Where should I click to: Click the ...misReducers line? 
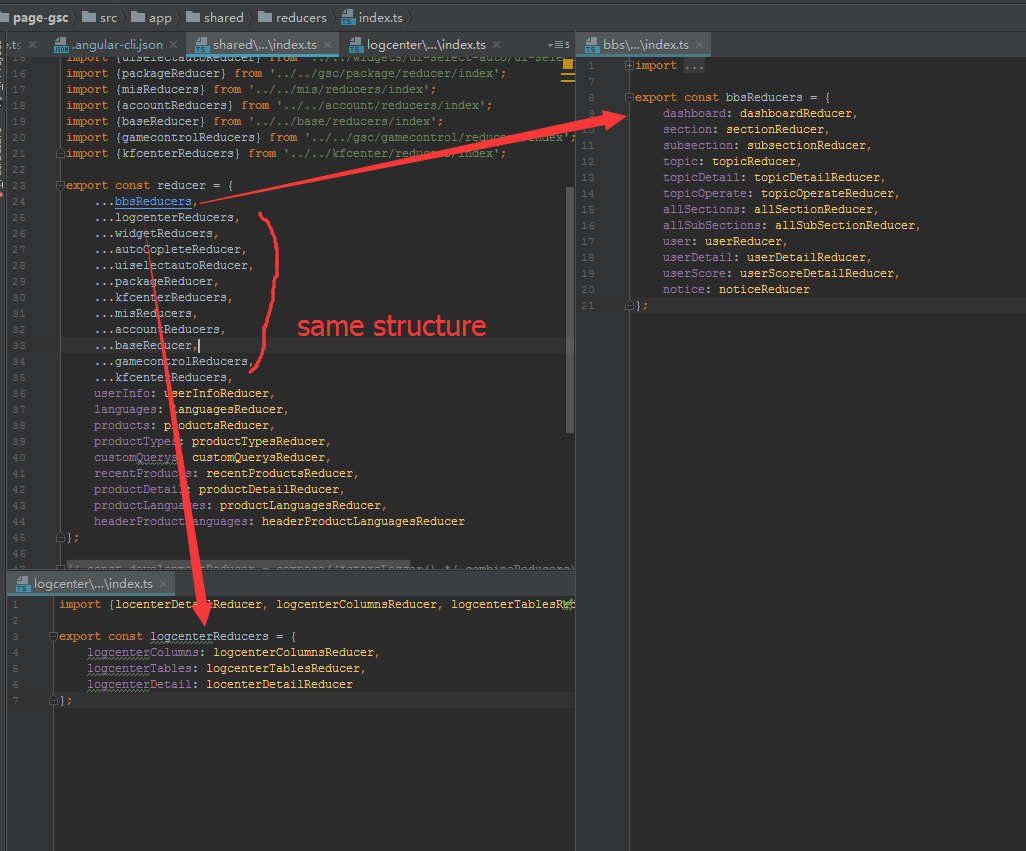pyautogui.click(x=146, y=313)
